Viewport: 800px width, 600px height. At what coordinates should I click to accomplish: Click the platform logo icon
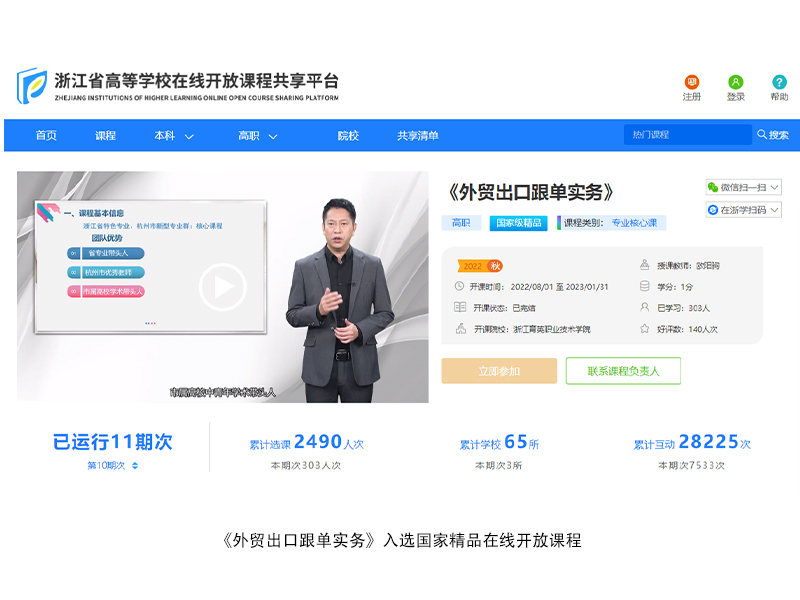[31, 86]
